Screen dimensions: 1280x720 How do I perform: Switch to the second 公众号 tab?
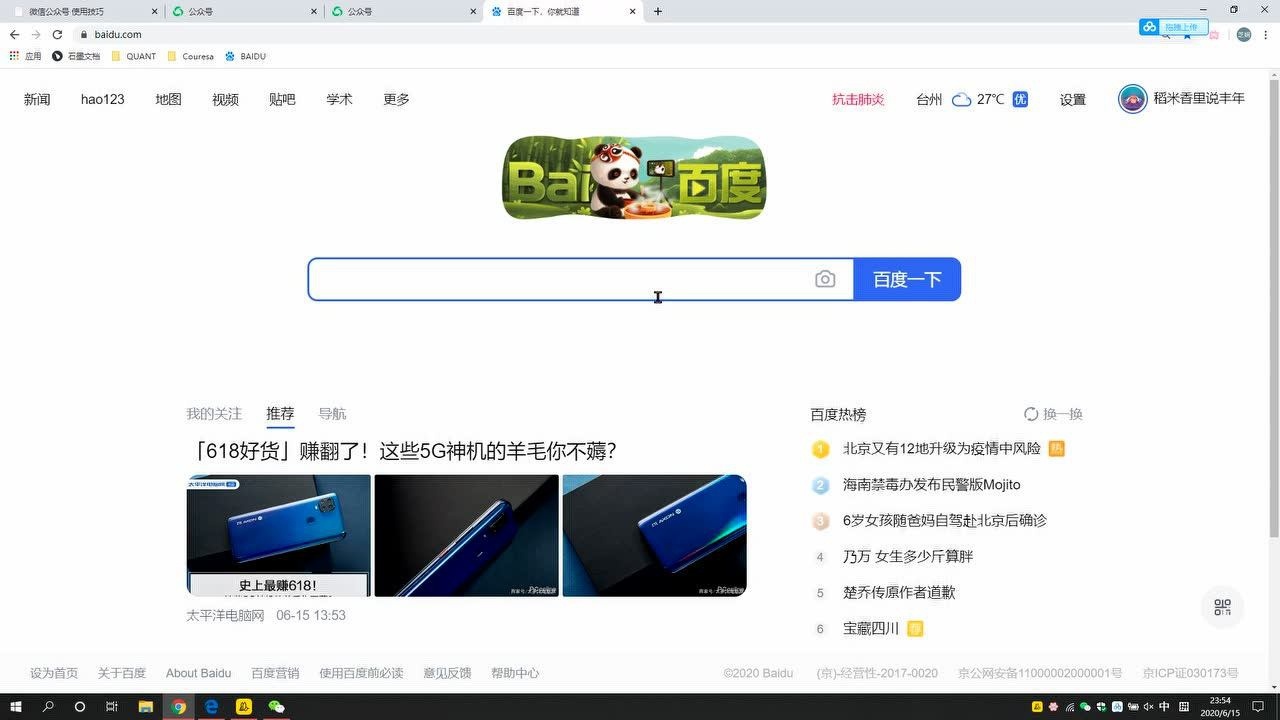[244, 12]
